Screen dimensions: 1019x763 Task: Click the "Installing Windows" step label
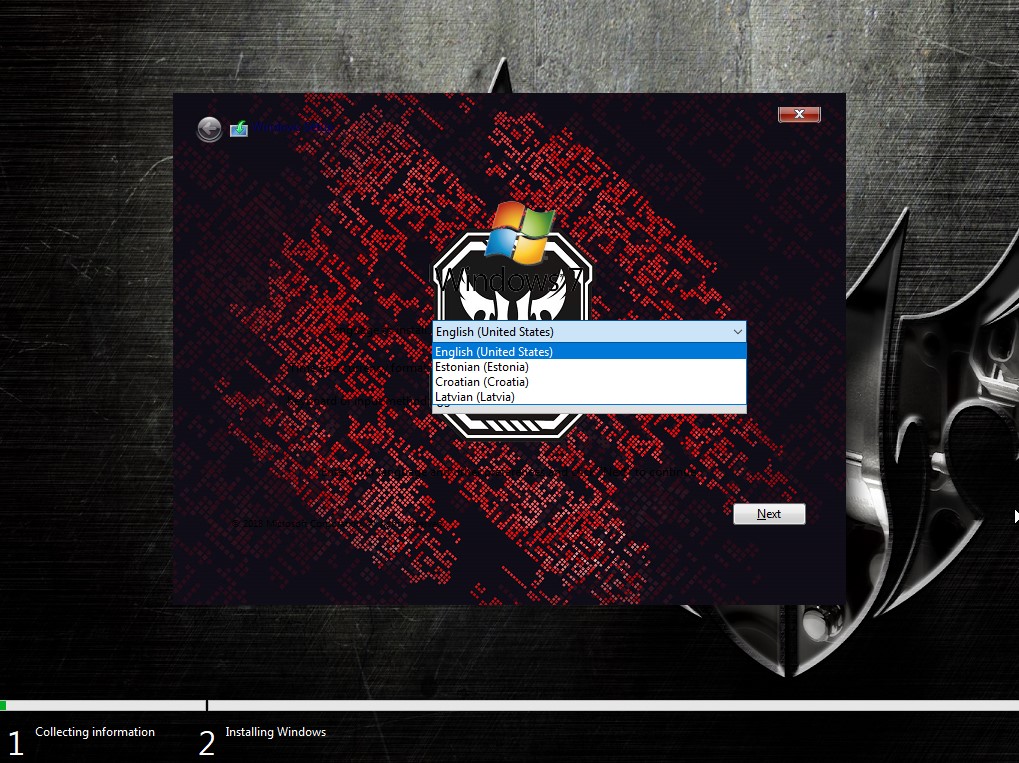click(x=276, y=732)
